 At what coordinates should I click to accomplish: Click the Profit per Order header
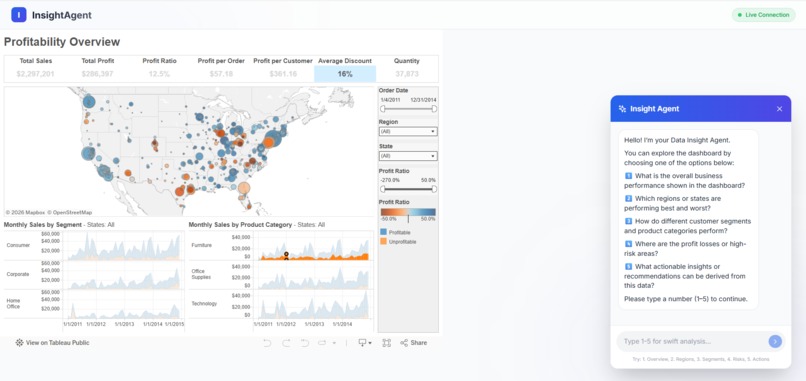[x=221, y=61]
